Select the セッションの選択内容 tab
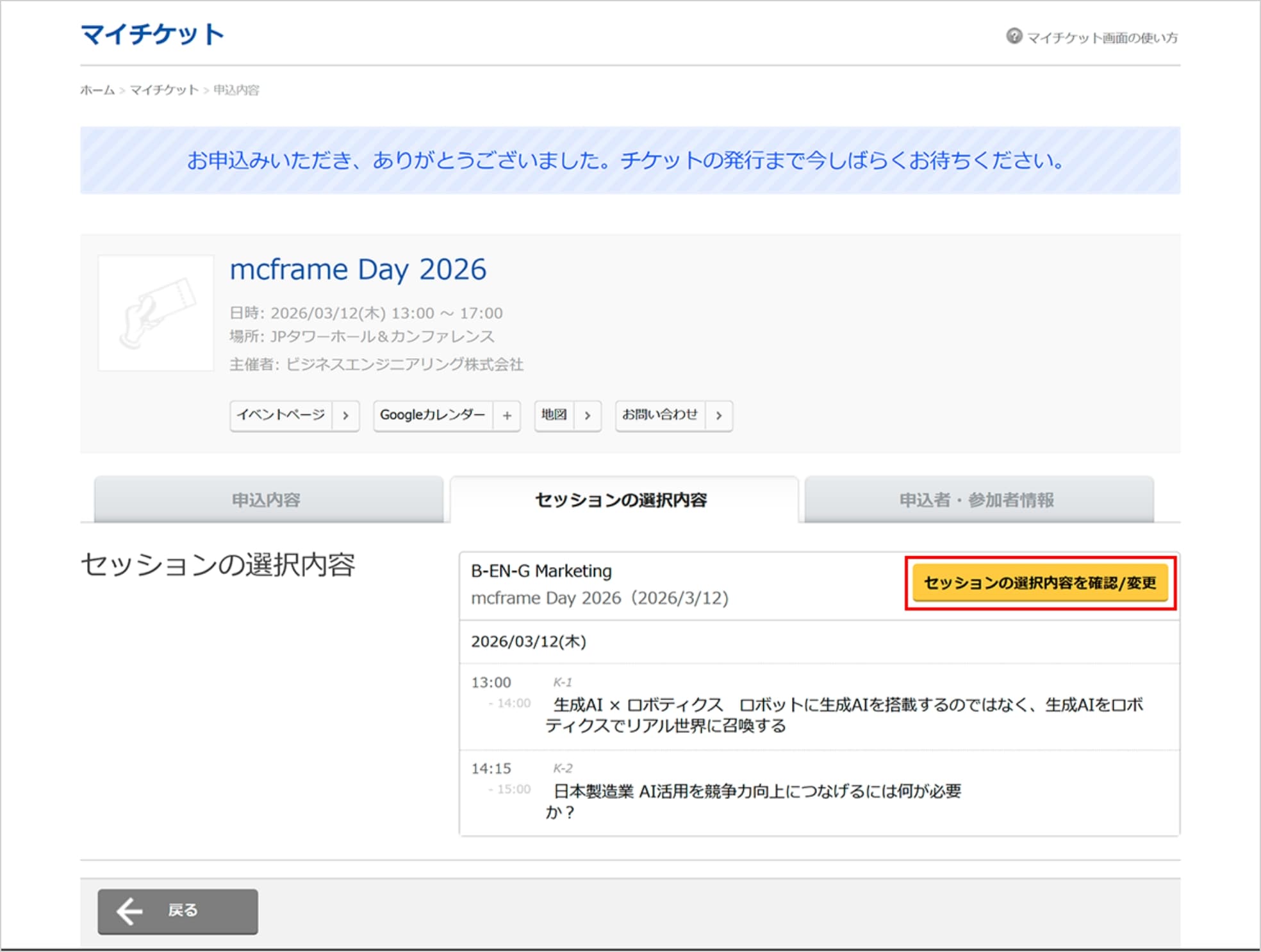Viewport: 1261px width, 952px height. pos(622,500)
